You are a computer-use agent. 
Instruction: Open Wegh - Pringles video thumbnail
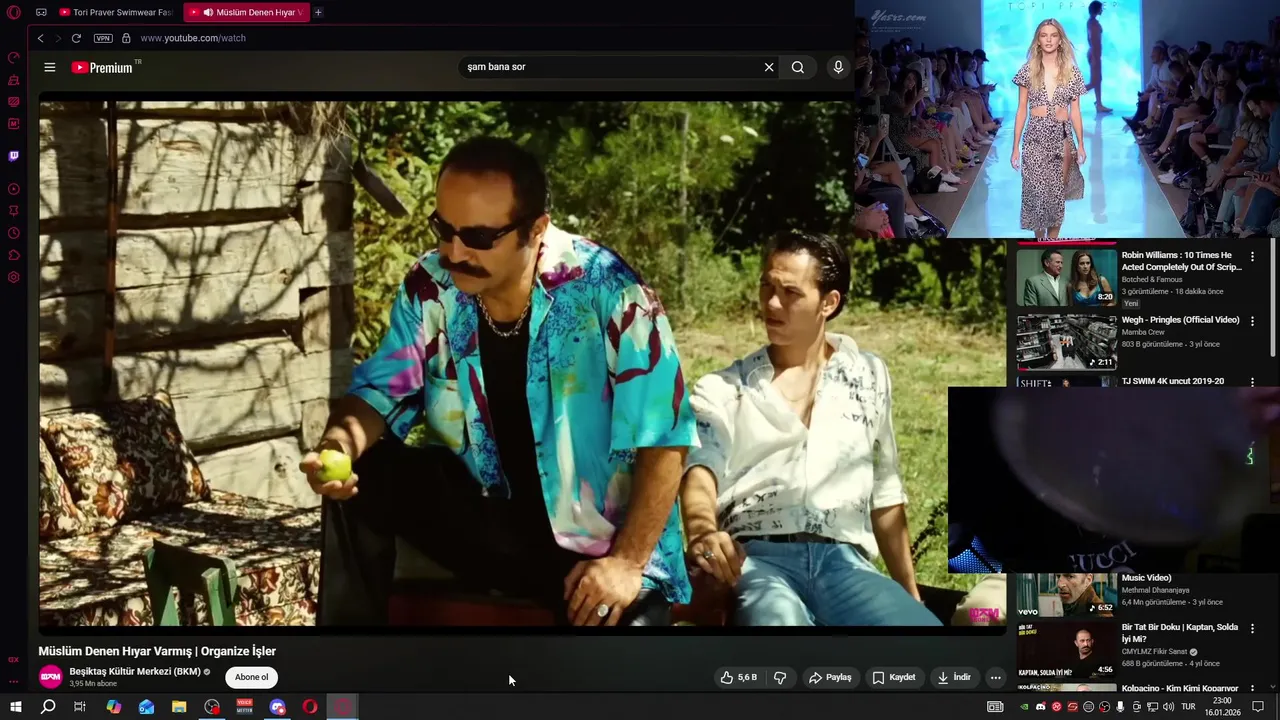coord(1066,342)
